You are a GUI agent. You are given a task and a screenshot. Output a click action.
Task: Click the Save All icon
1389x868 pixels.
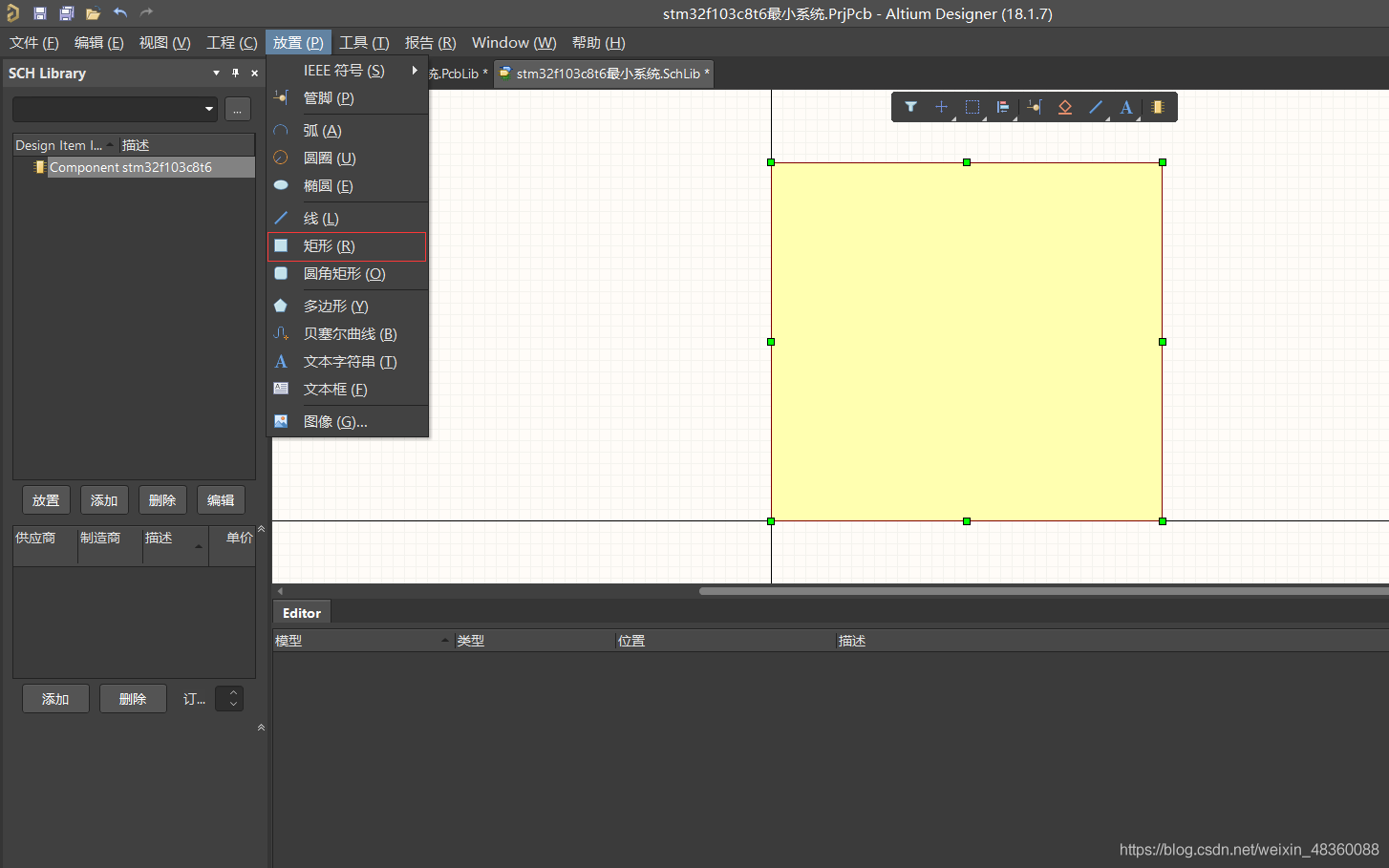coord(67,13)
